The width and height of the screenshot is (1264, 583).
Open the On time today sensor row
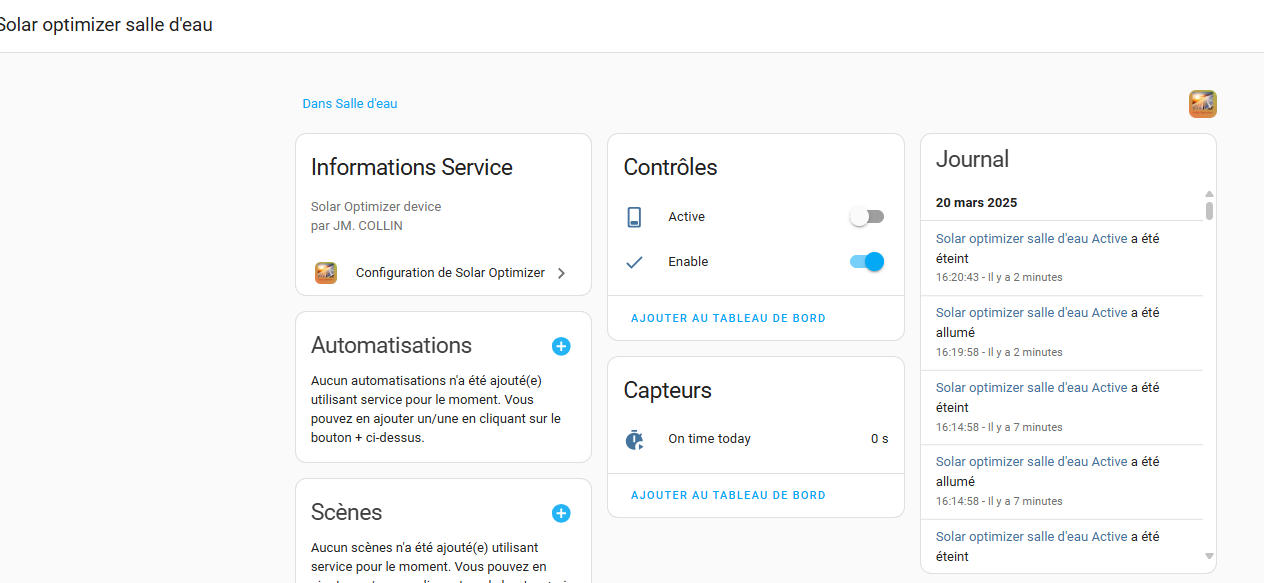coord(756,439)
